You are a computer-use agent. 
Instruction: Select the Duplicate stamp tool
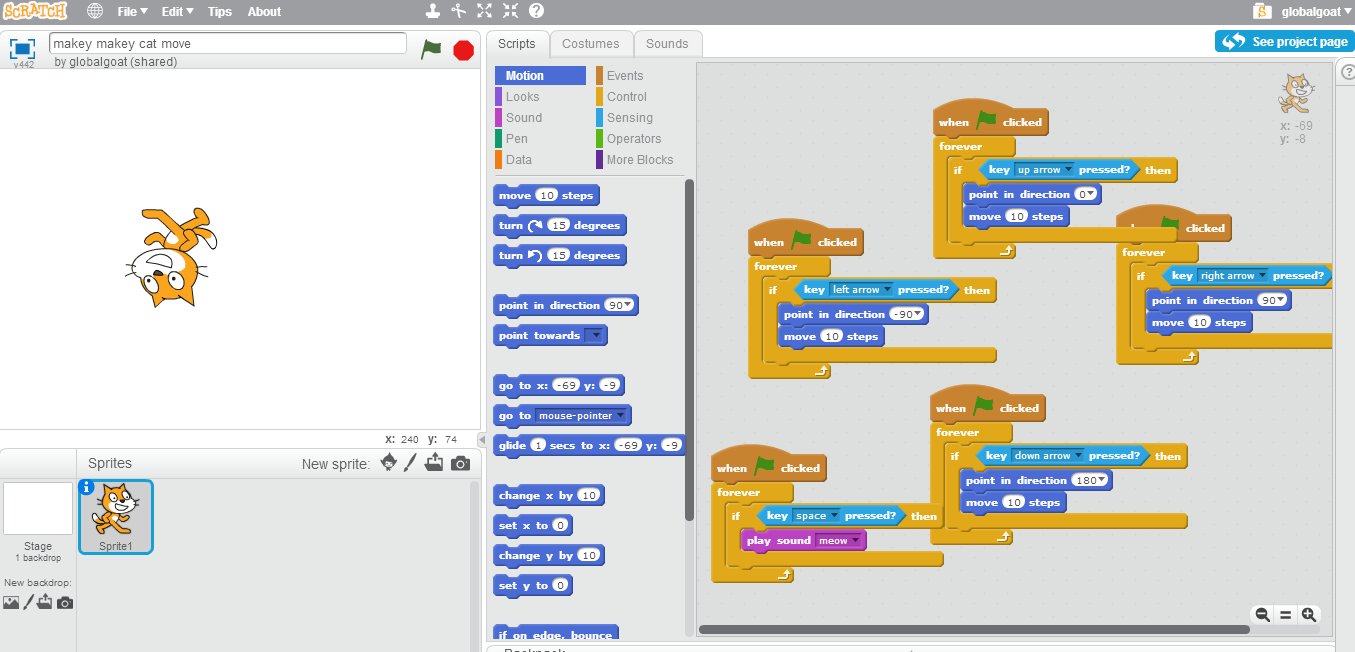[432, 11]
